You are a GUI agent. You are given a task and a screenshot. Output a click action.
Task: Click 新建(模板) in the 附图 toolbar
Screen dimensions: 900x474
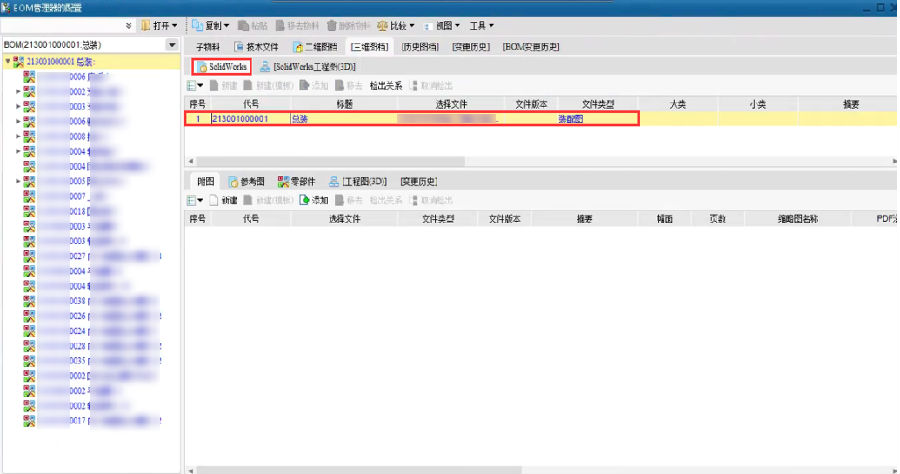268,200
